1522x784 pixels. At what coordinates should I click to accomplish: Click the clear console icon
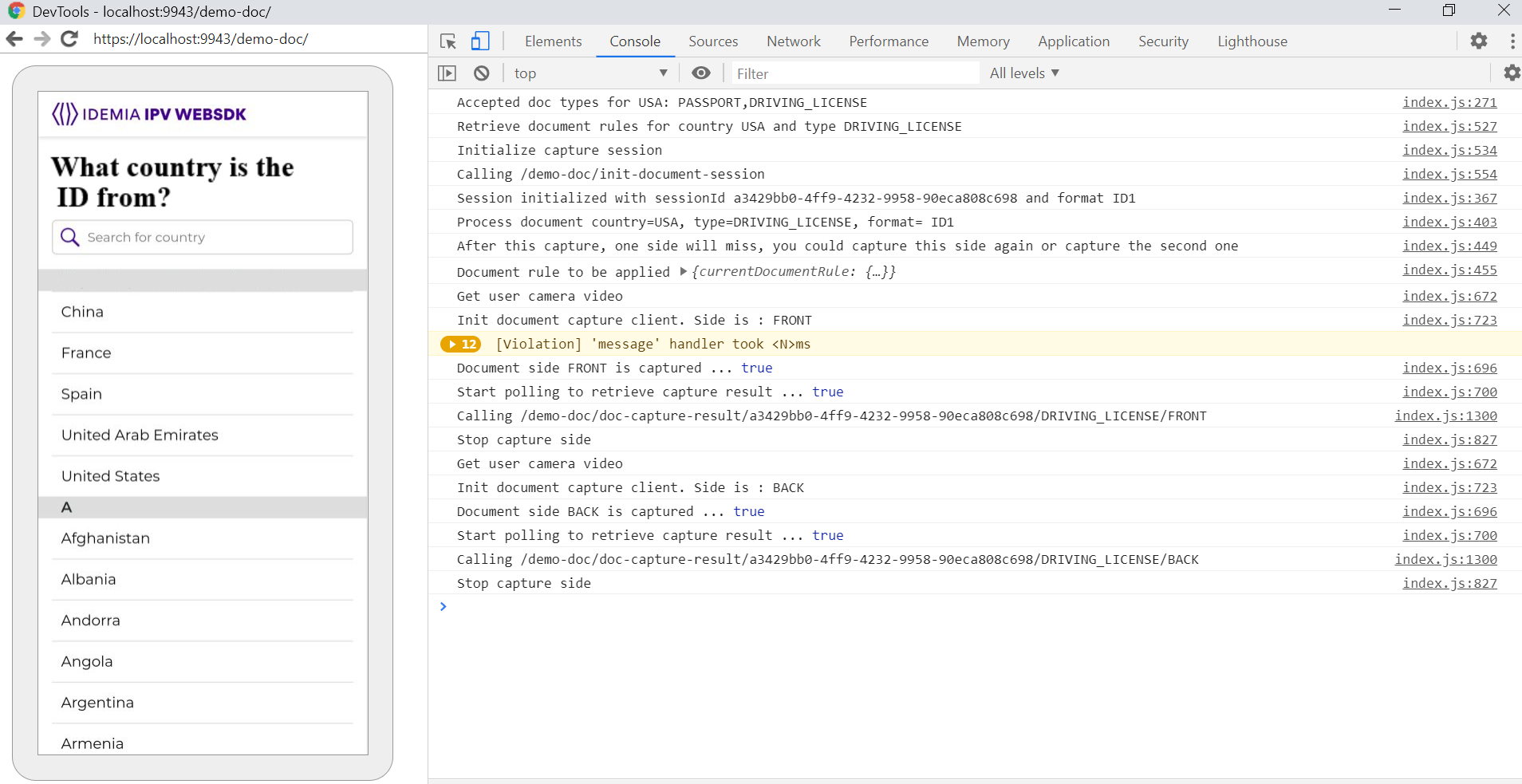(x=481, y=73)
